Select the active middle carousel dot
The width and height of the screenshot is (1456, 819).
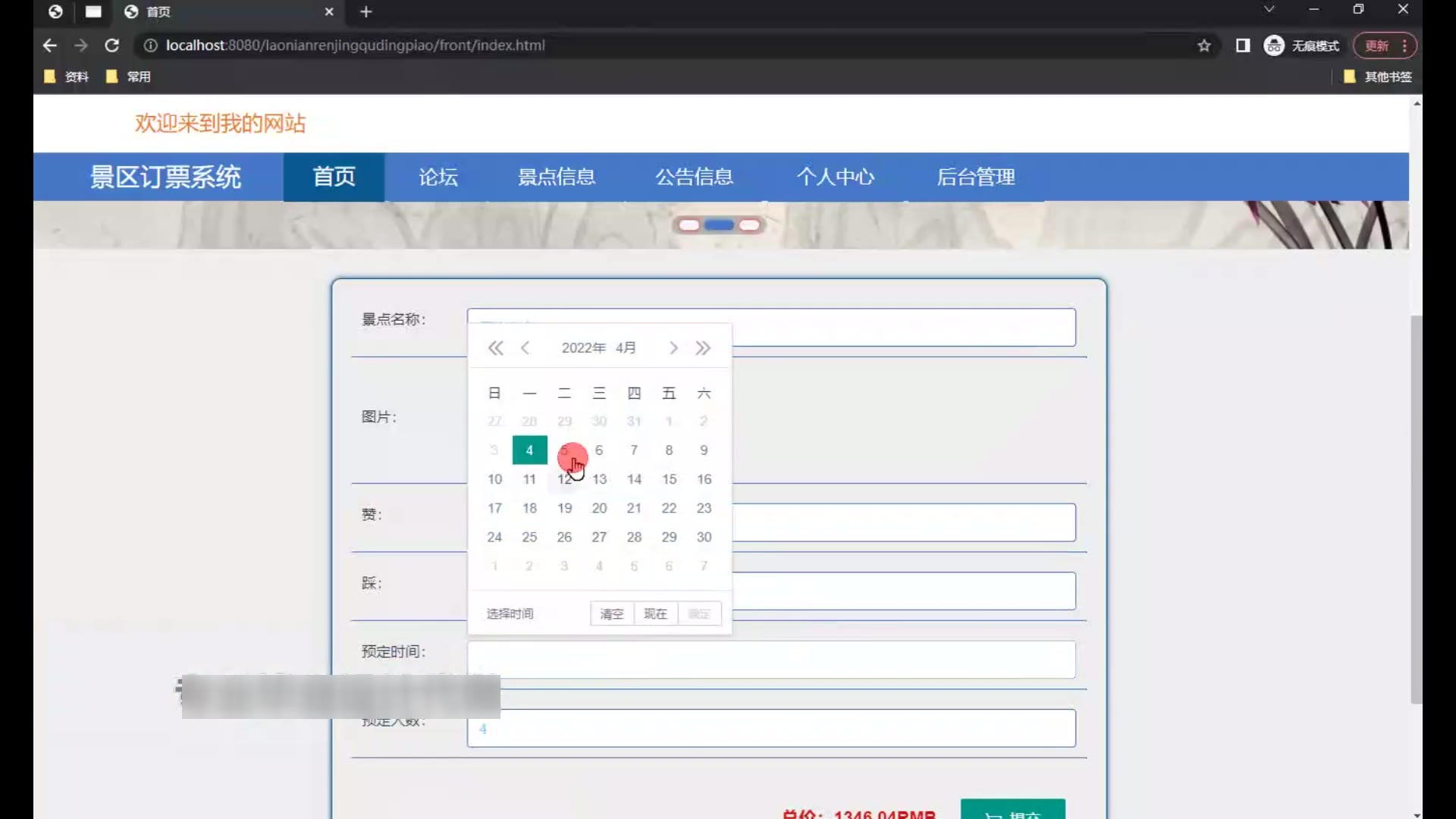(x=719, y=225)
